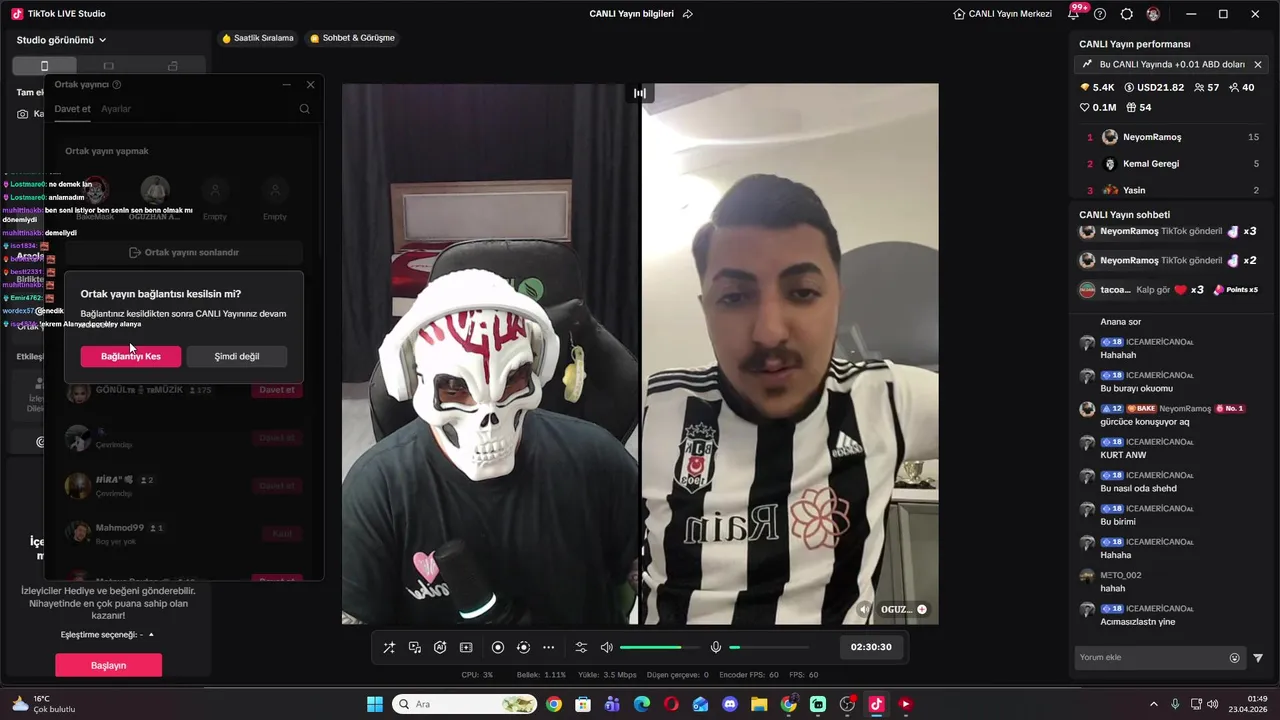
Task: Click the pink Başlayın button
Action: (x=108, y=665)
